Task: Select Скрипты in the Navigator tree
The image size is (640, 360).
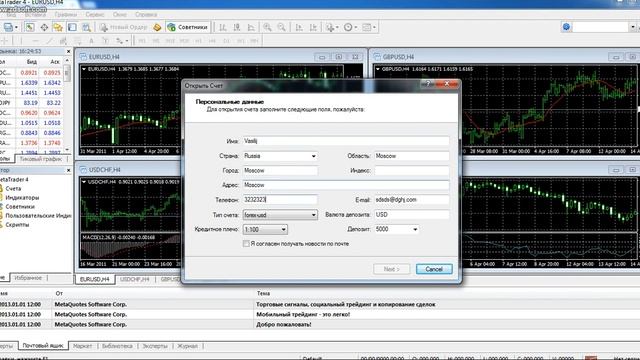Action: coord(17,224)
